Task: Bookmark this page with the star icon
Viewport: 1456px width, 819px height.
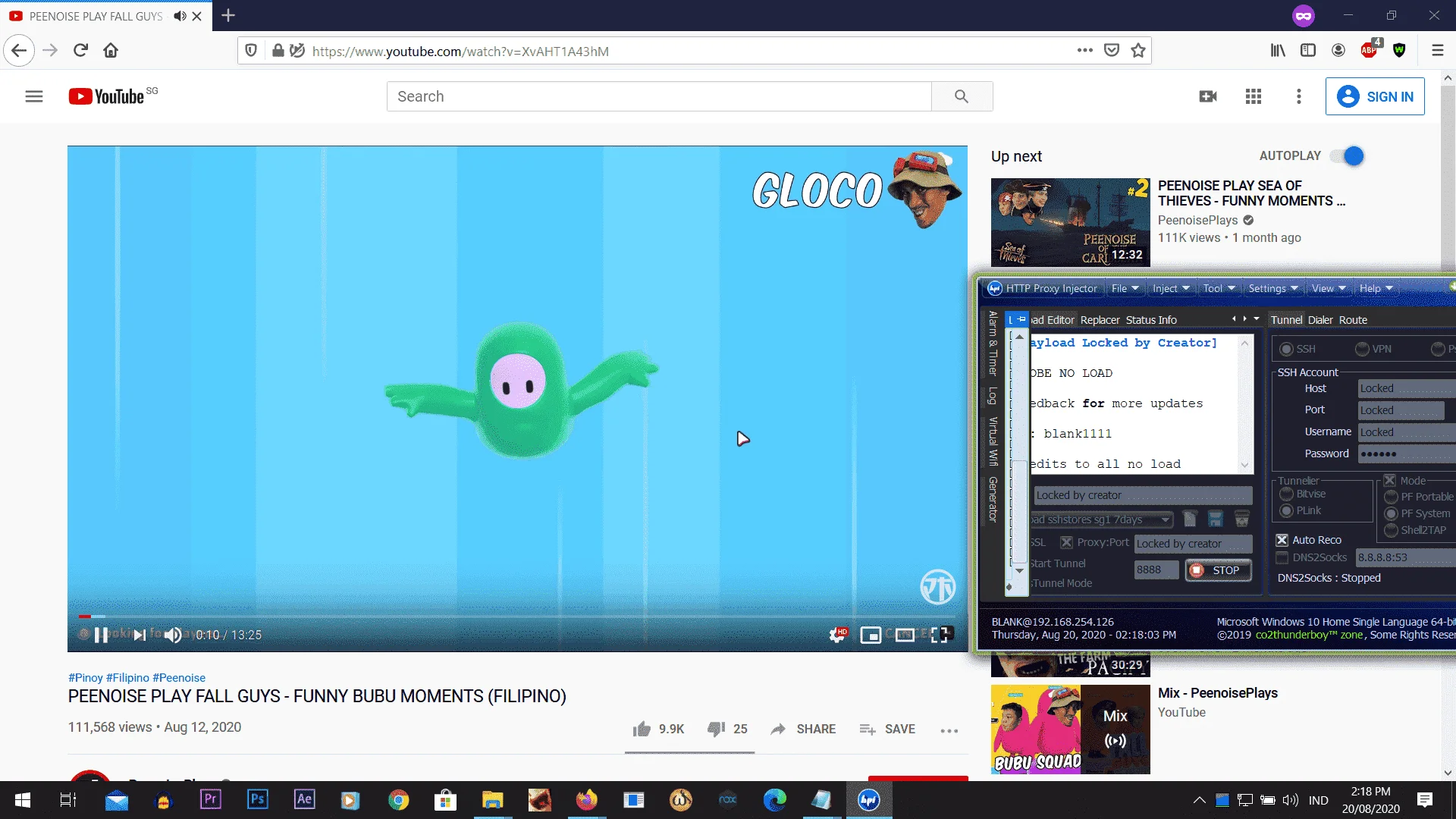Action: [x=1138, y=51]
